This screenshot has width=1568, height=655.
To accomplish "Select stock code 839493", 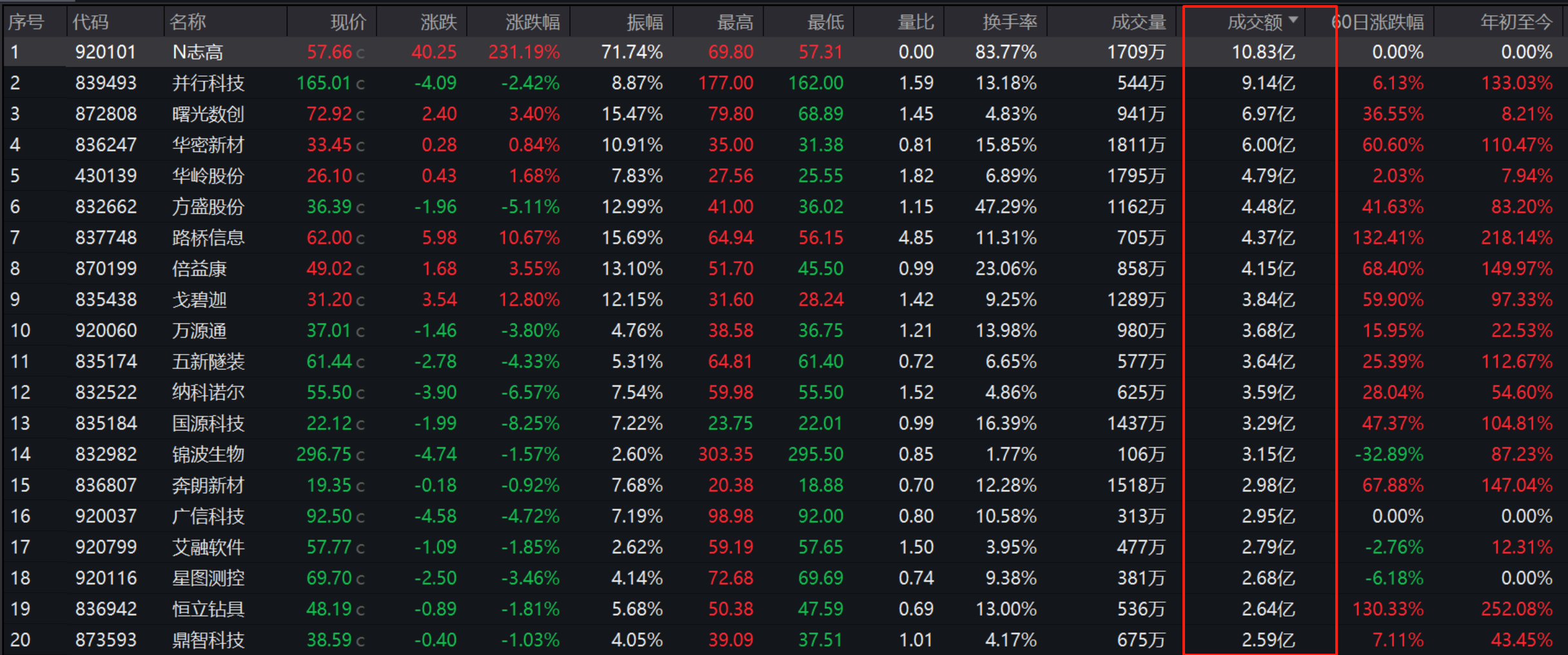I will click(106, 83).
